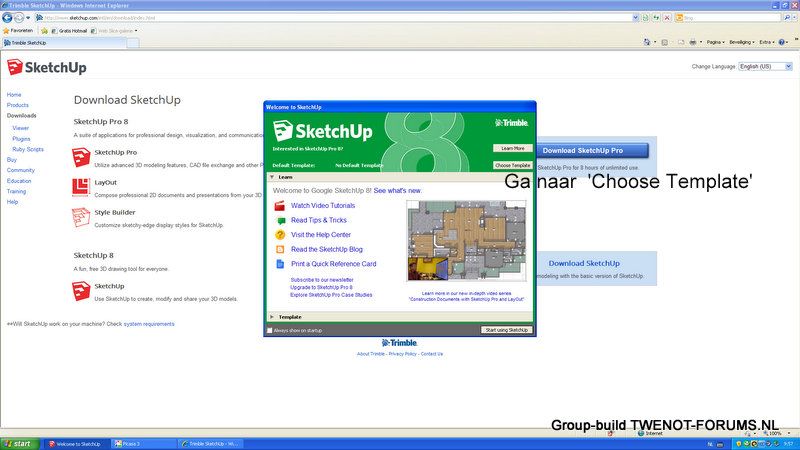Open the address bar history dropdown arrow
Screen dimensions: 800x450
(x=635, y=18)
